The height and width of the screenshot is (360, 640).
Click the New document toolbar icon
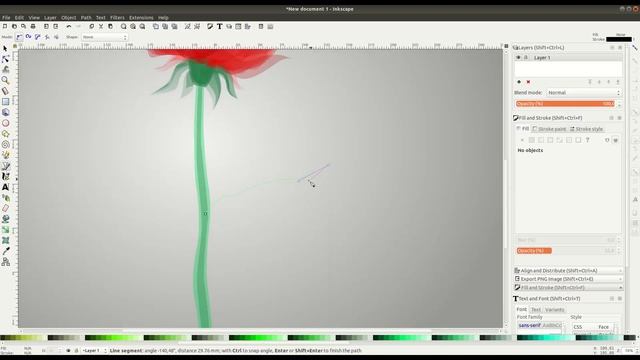pos(4,27)
